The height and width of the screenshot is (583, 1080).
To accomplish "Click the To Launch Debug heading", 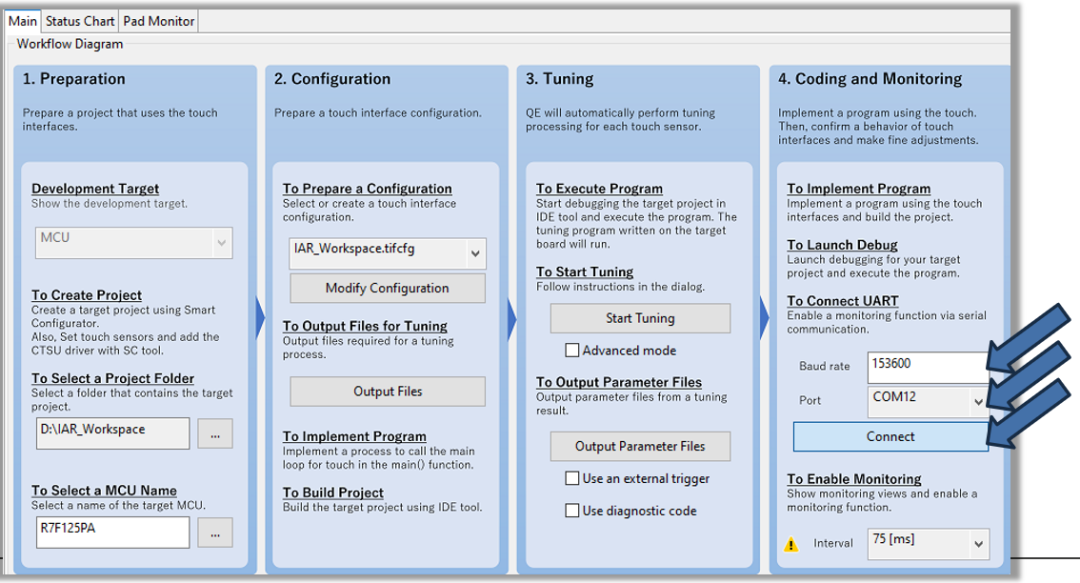I will click(842, 245).
